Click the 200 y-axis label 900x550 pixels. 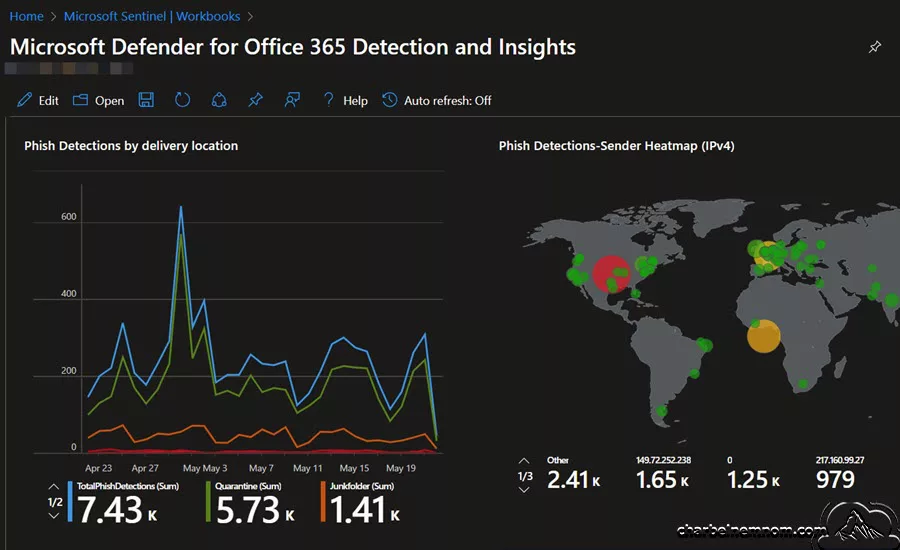(68, 370)
